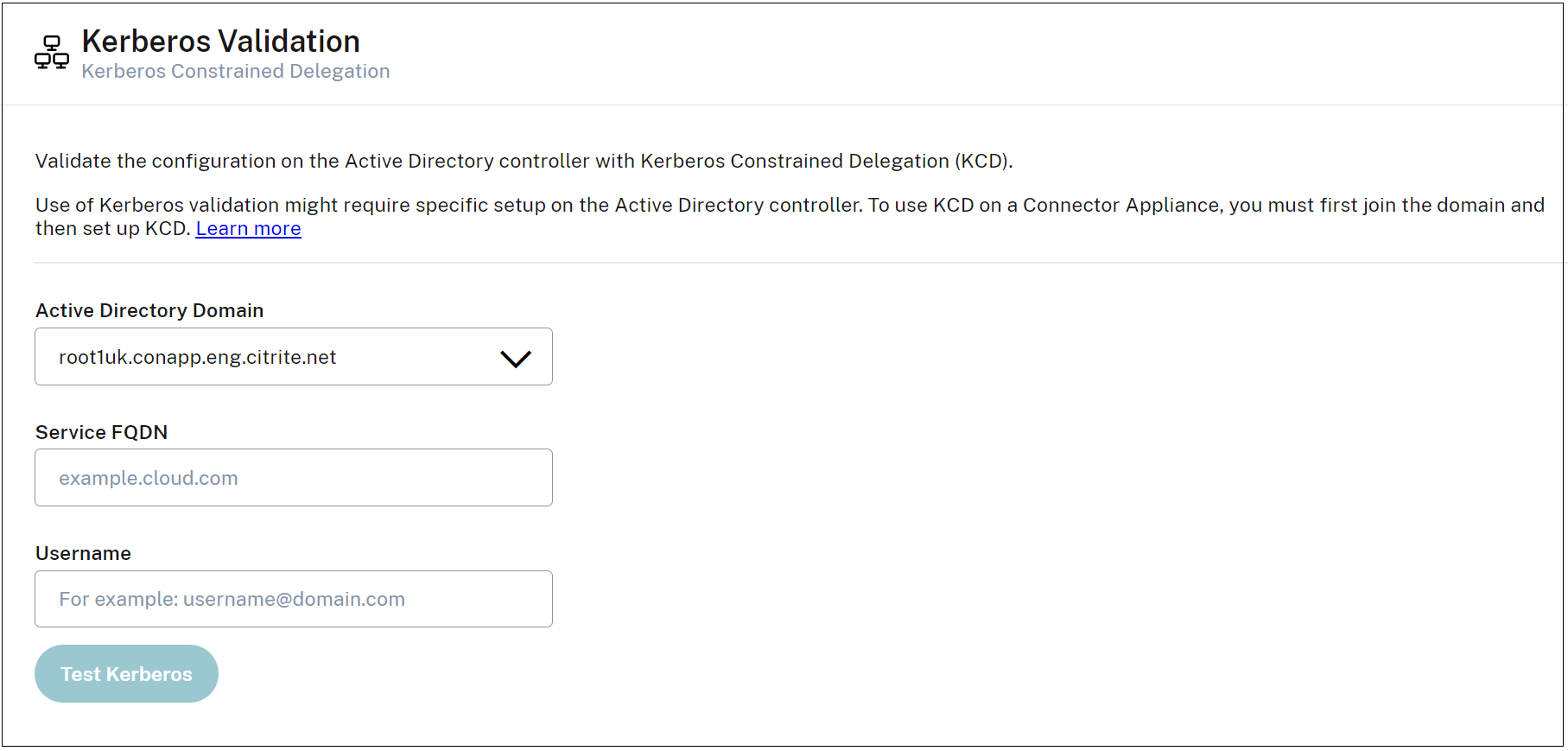Open the Active Directory Domain dropdown
This screenshot has width=1568, height=751.
pos(293,356)
